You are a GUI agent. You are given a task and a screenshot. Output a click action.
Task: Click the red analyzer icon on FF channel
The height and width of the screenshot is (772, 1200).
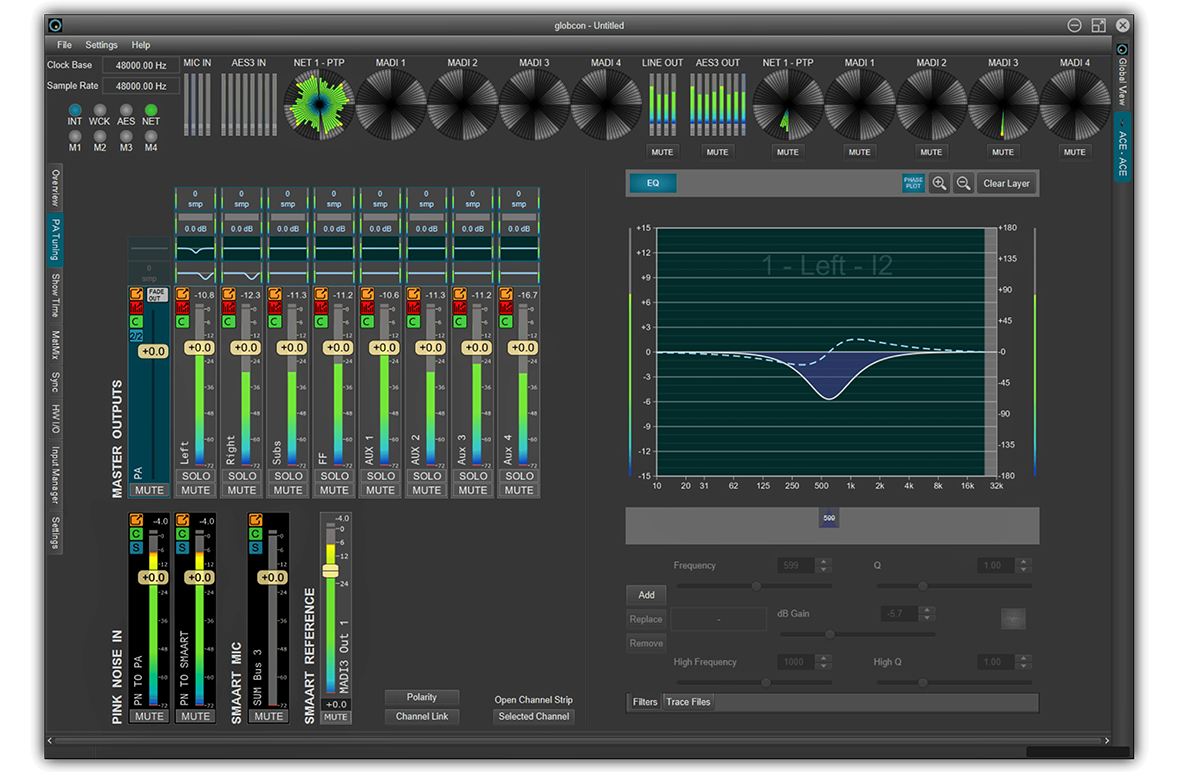point(321,308)
